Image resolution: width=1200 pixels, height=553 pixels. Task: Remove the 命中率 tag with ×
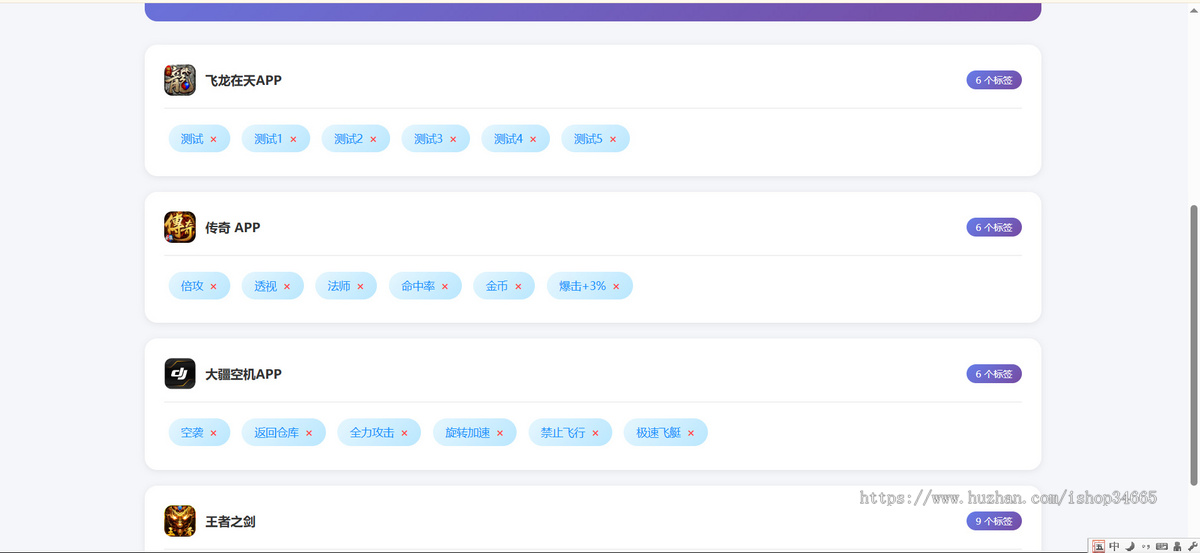pyautogui.click(x=445, y=287)
